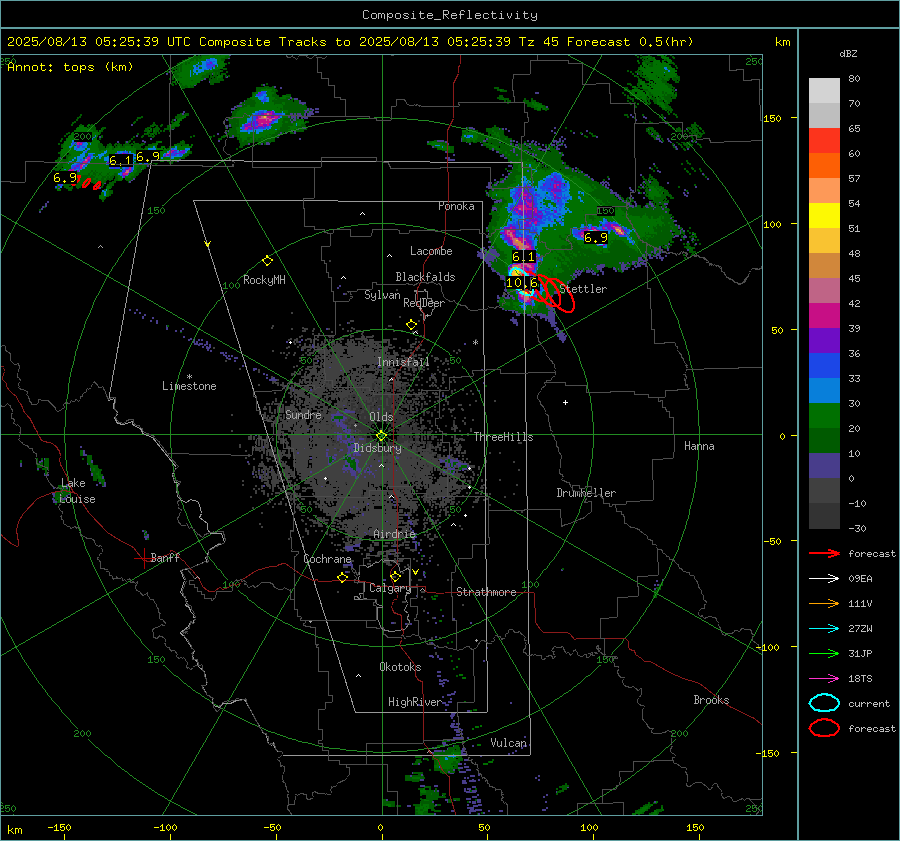Click the Okotoks label

pos(400,667)
